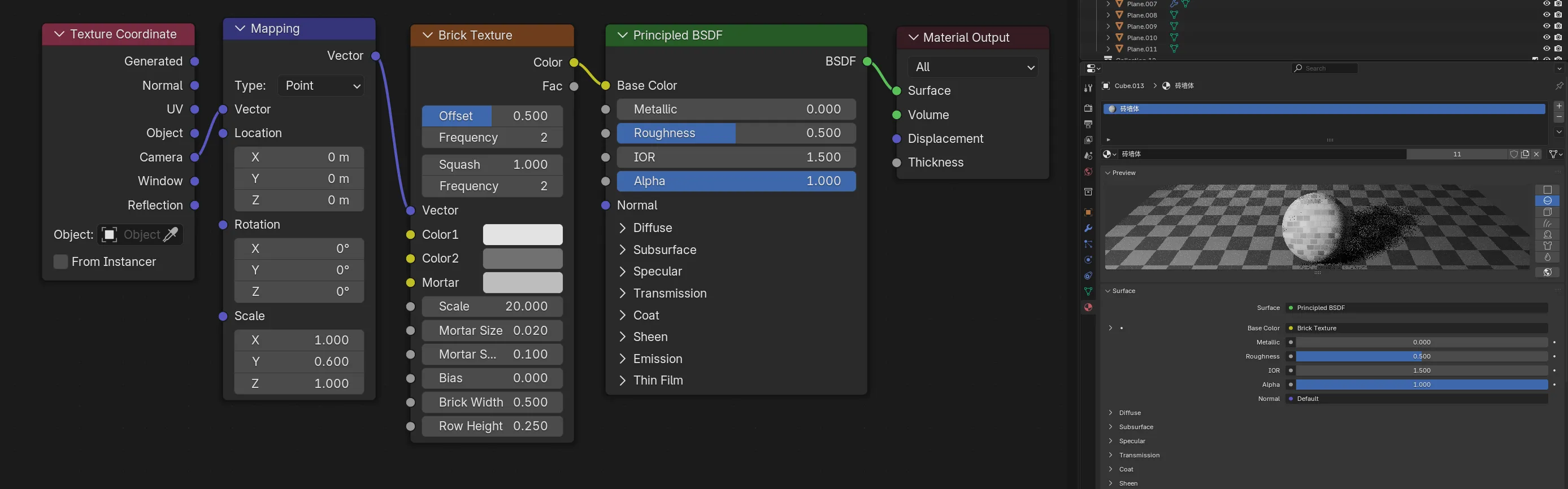Select cube preview shape

(x=1547, y=212)
